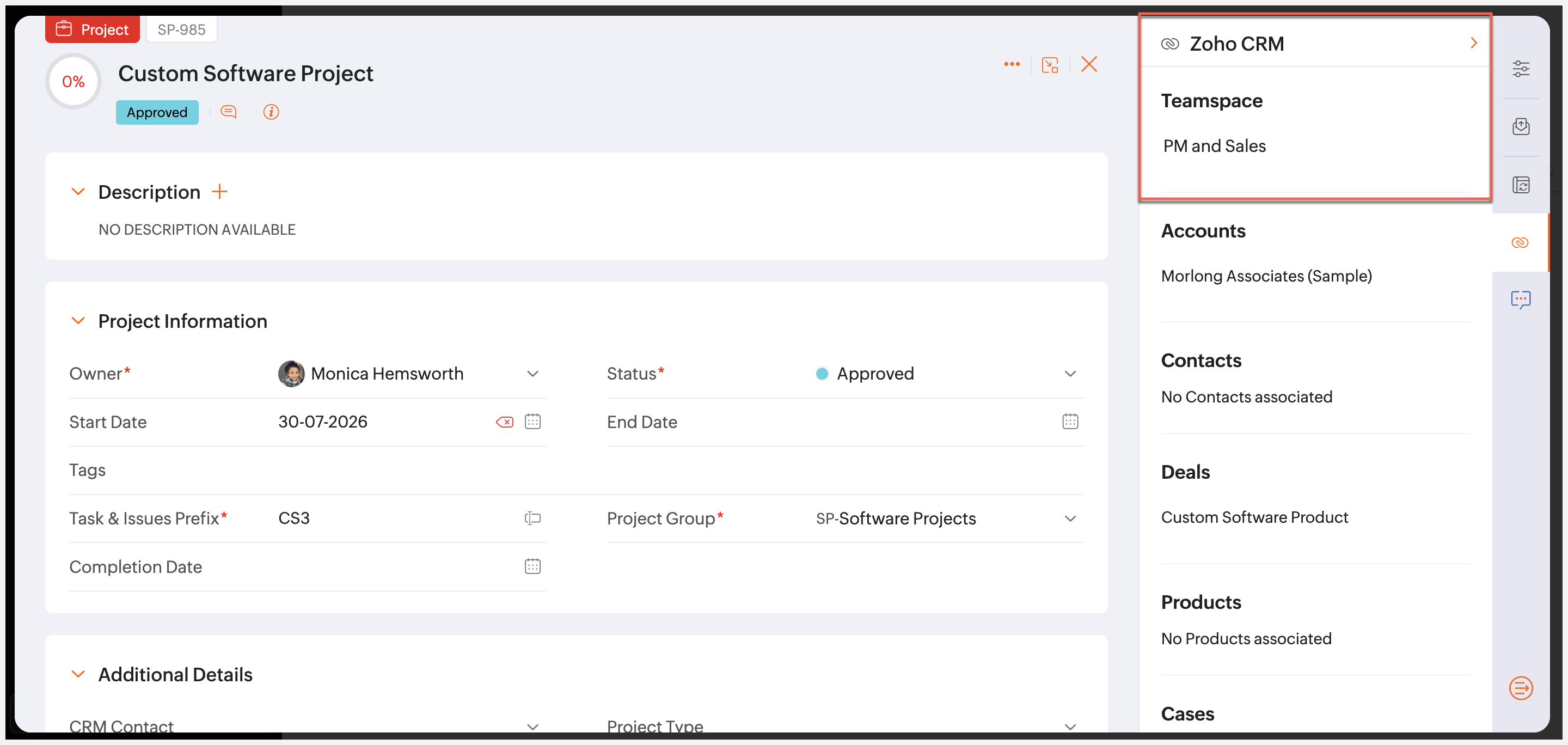The height and width of the screenshot is (745, 1568).
Task: Collapse the Description section
Action: (x=78, y=192)
